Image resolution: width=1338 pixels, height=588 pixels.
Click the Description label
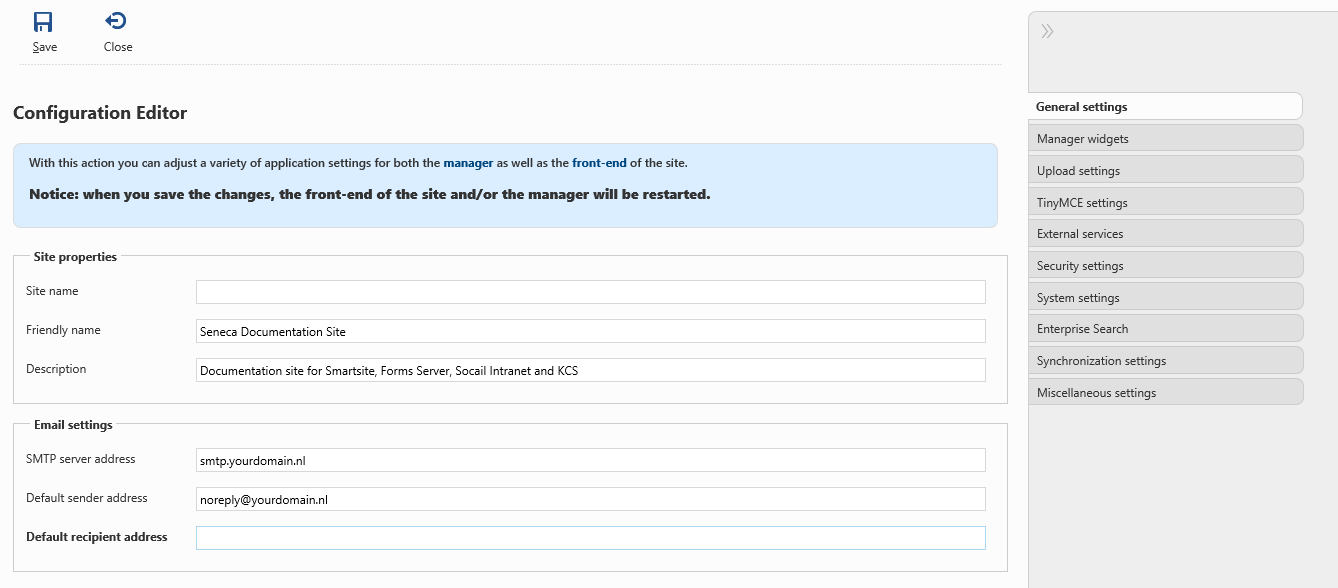[x=56, y=369]
